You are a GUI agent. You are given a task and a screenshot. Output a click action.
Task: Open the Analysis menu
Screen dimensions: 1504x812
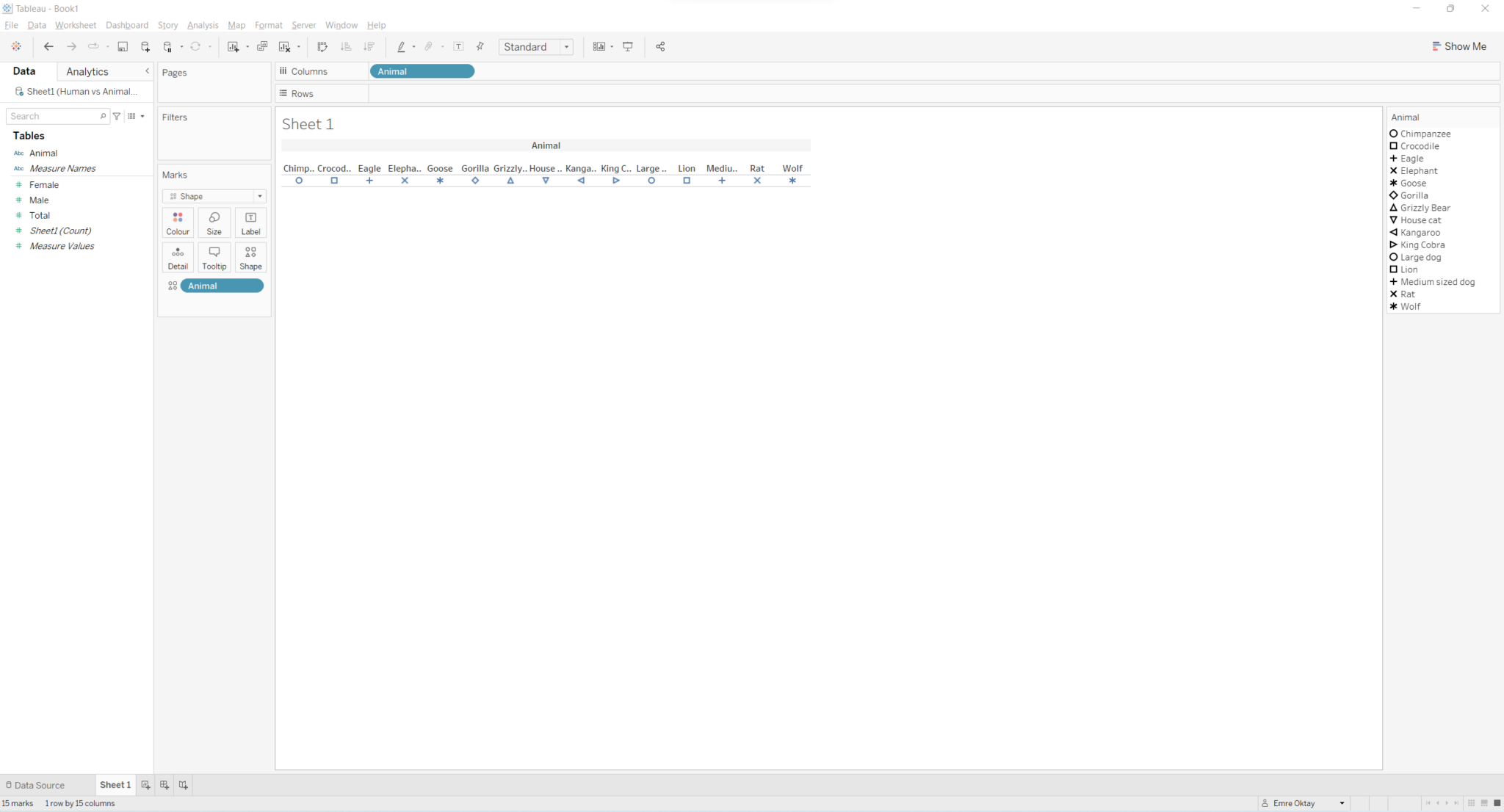203,25
